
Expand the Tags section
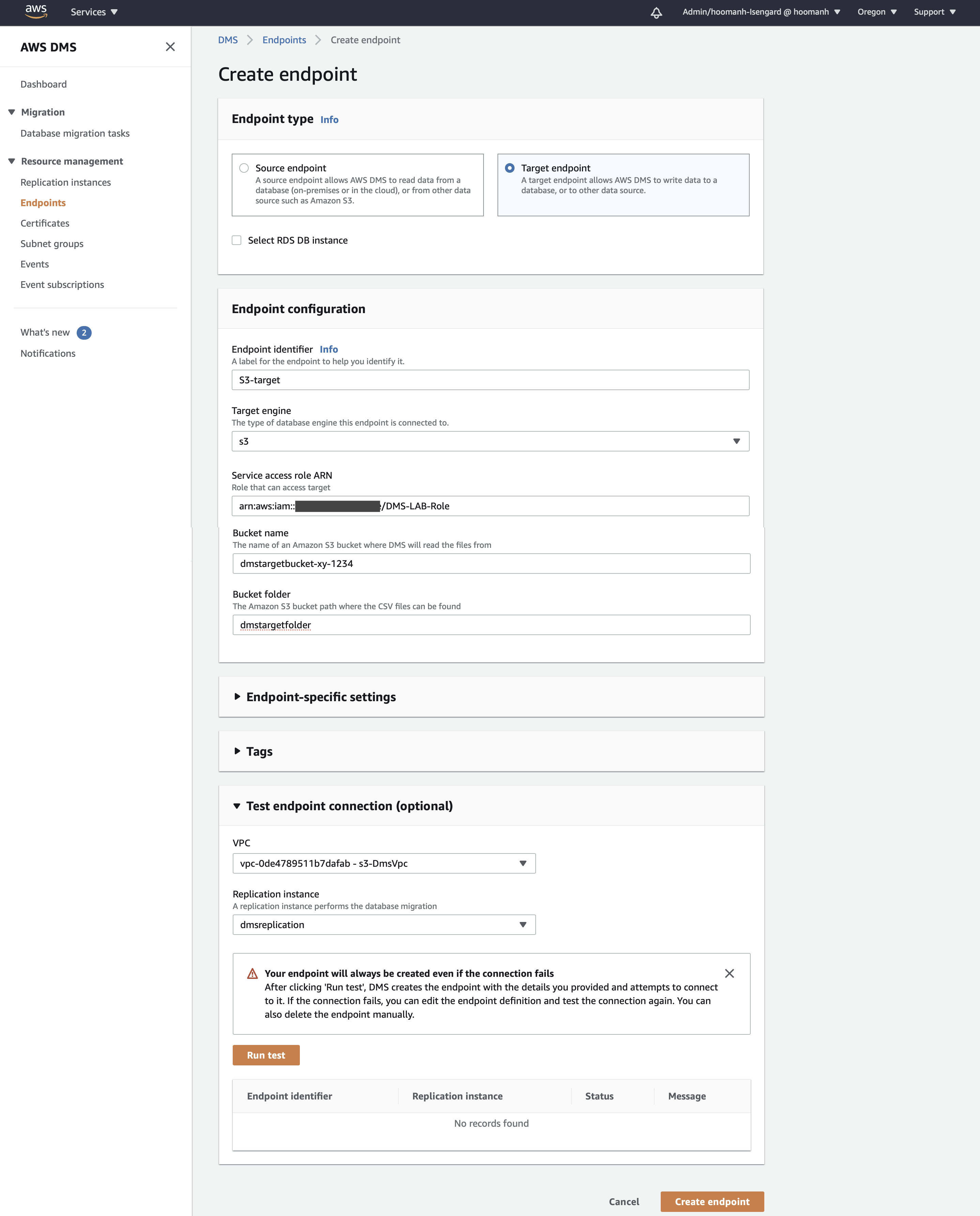click(253, 751)
